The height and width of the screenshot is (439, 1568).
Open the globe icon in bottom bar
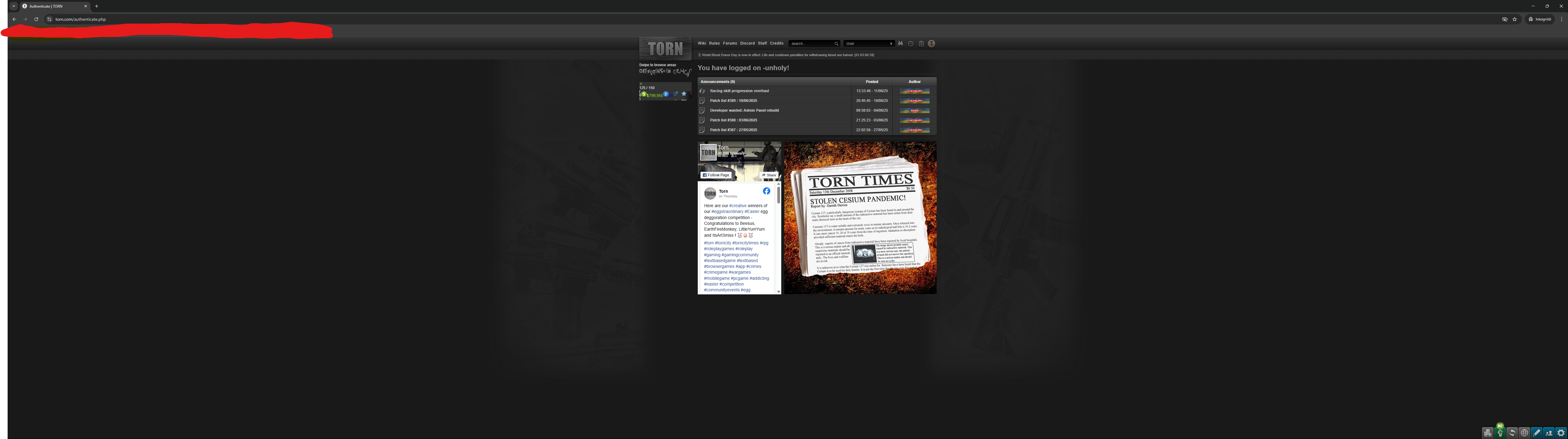tap(1524, 433)
